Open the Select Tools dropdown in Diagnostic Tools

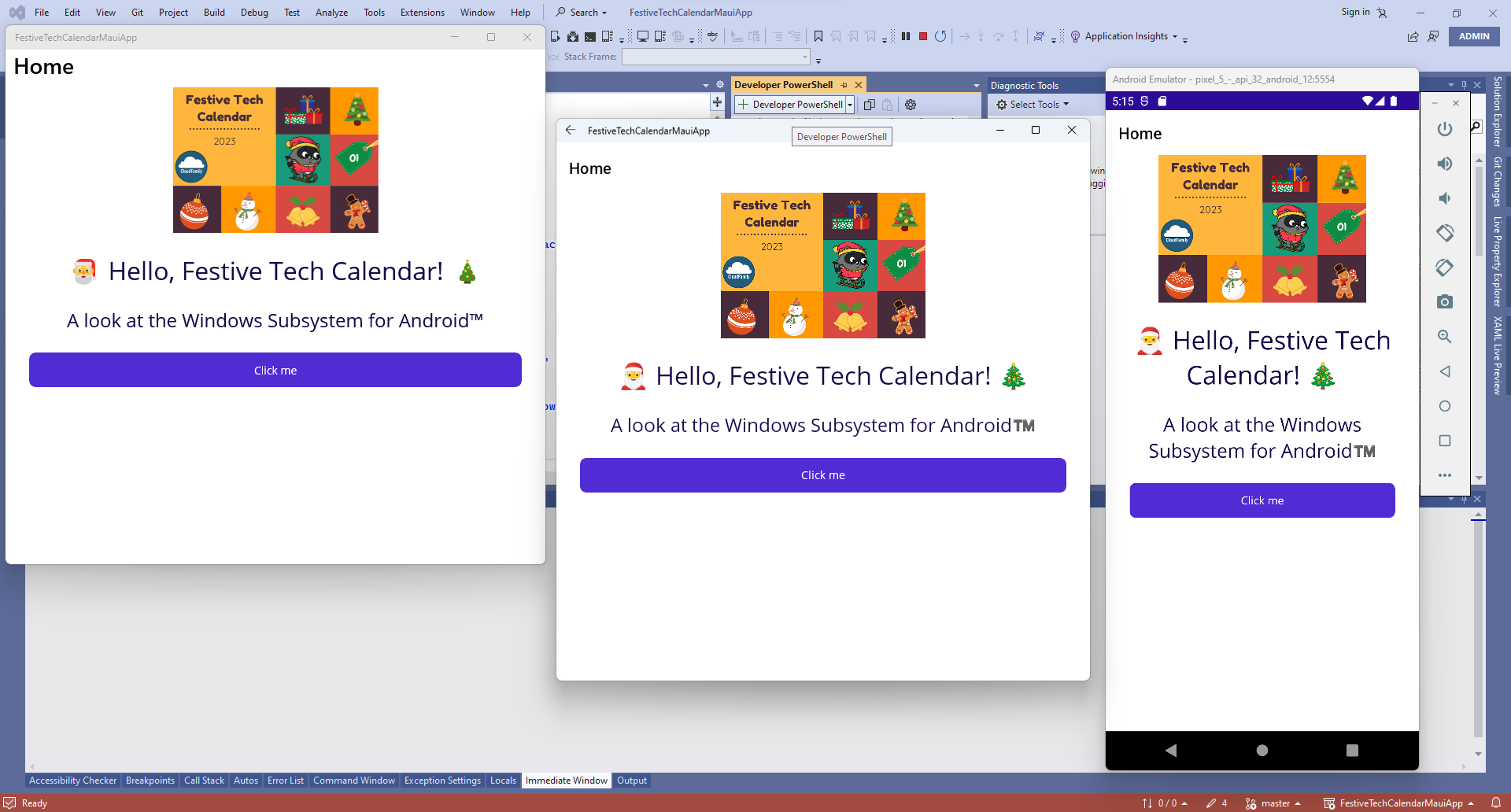[1033, 105]
